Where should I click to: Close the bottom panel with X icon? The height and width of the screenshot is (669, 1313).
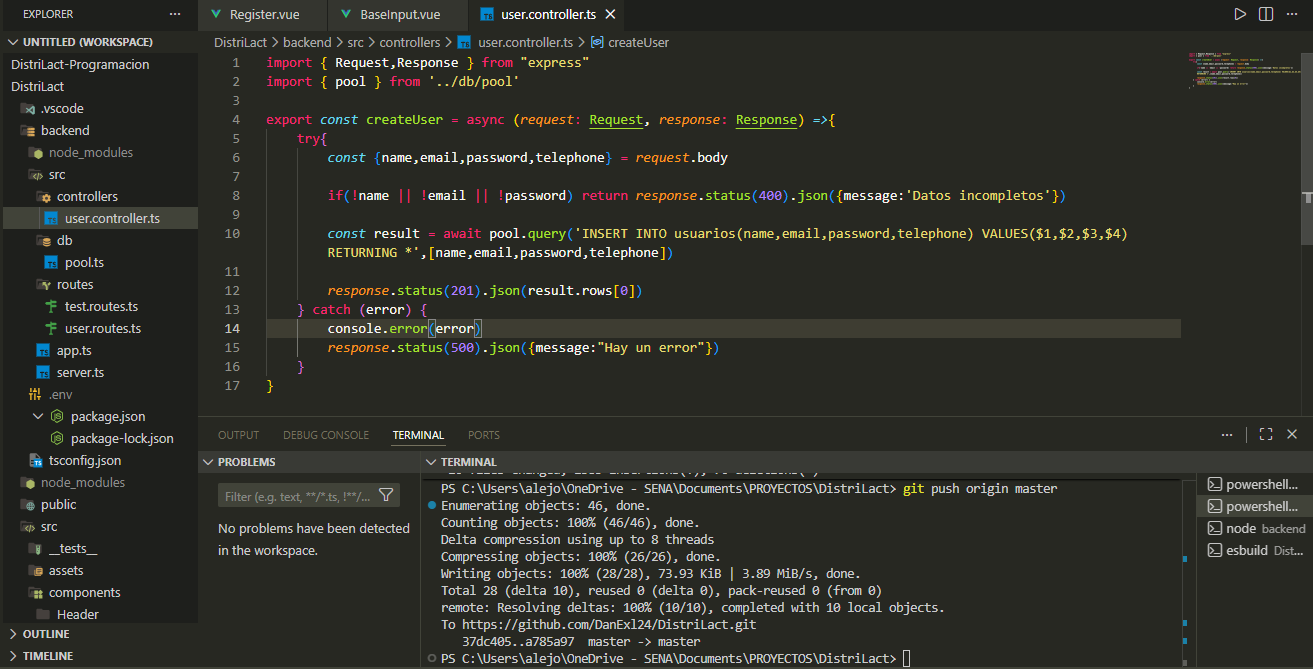tap(1292, 435)
